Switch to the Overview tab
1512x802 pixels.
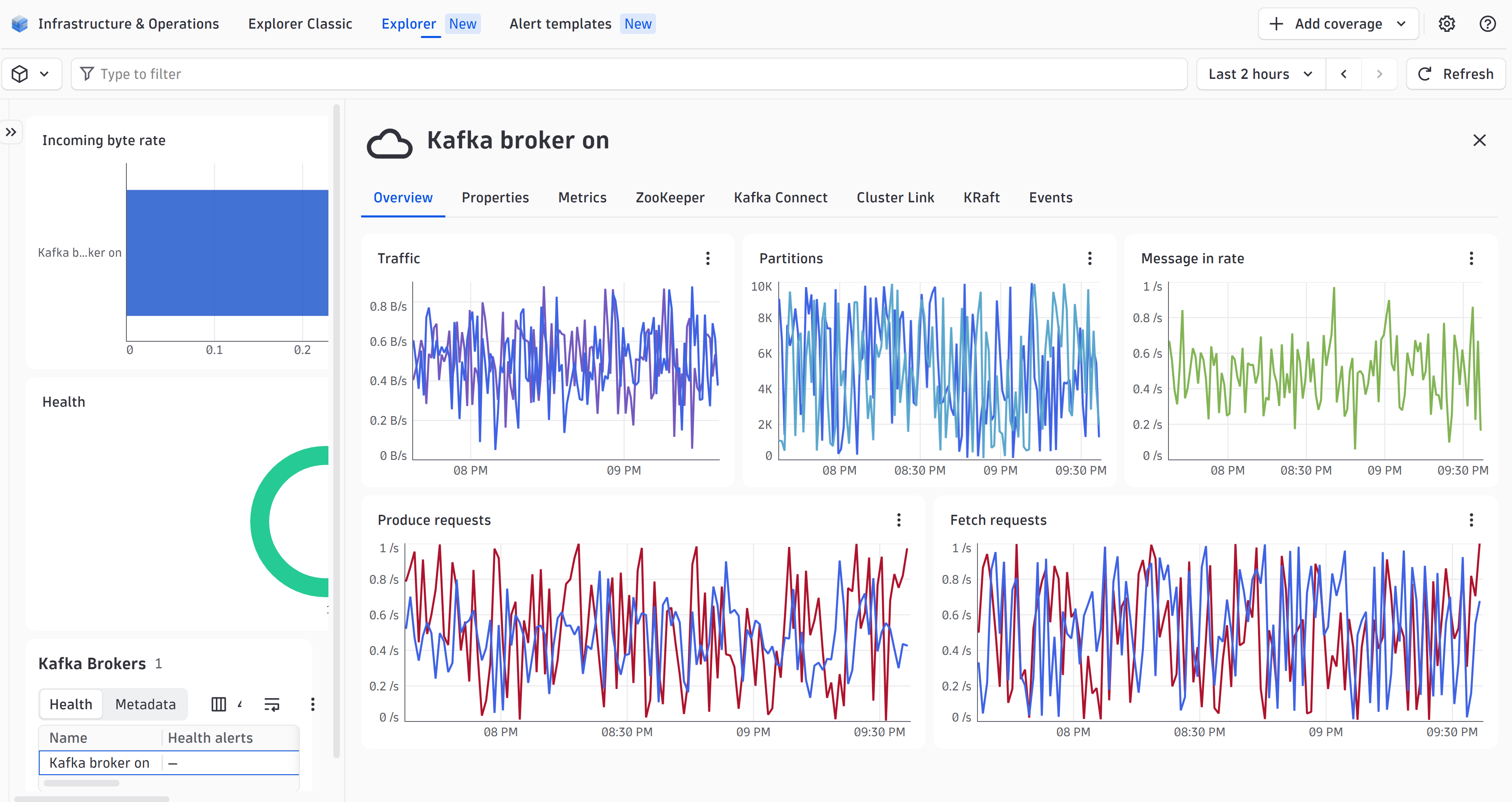tap(403, 198)
